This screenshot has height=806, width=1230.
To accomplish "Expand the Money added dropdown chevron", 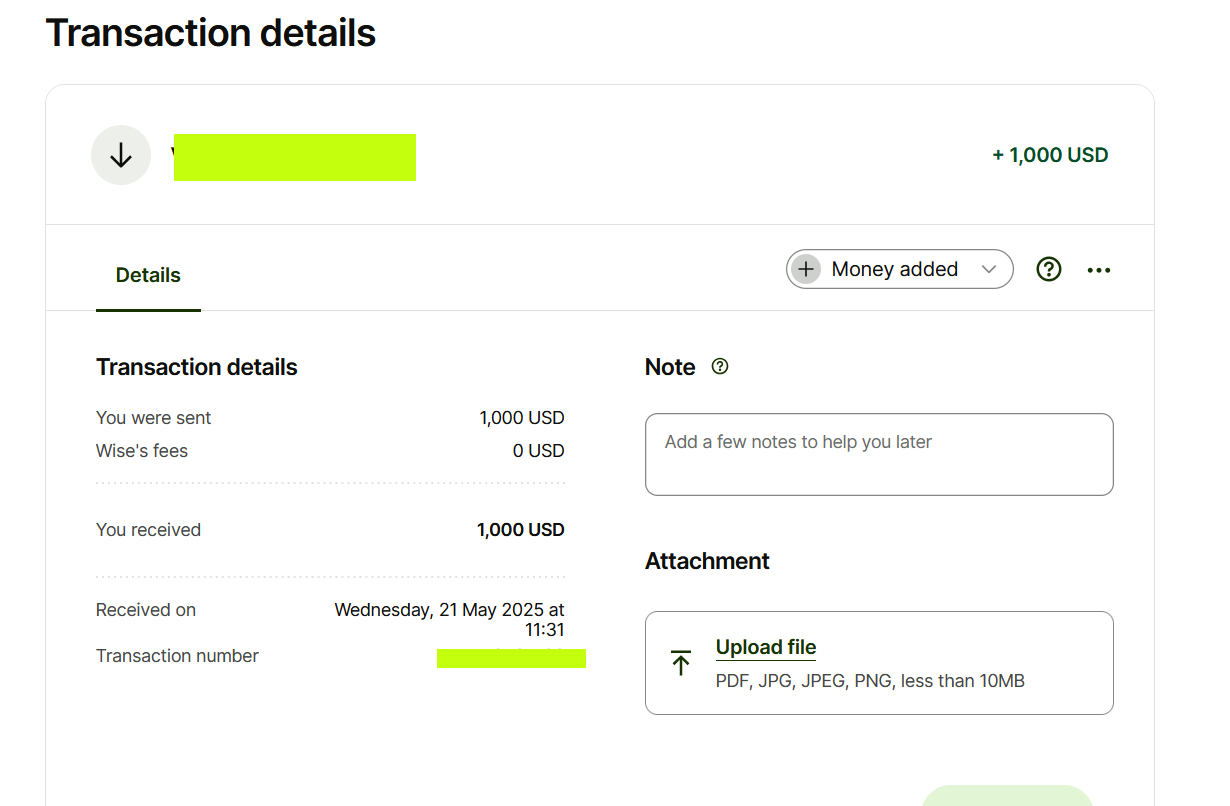I will click(989, 269).
